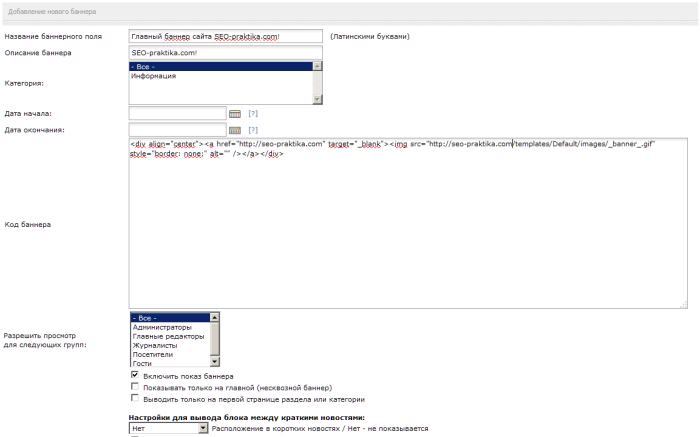Select - Все - in the groups list
Image resolution: width=700 pixels, height=437 pixels.
[170, 318]
